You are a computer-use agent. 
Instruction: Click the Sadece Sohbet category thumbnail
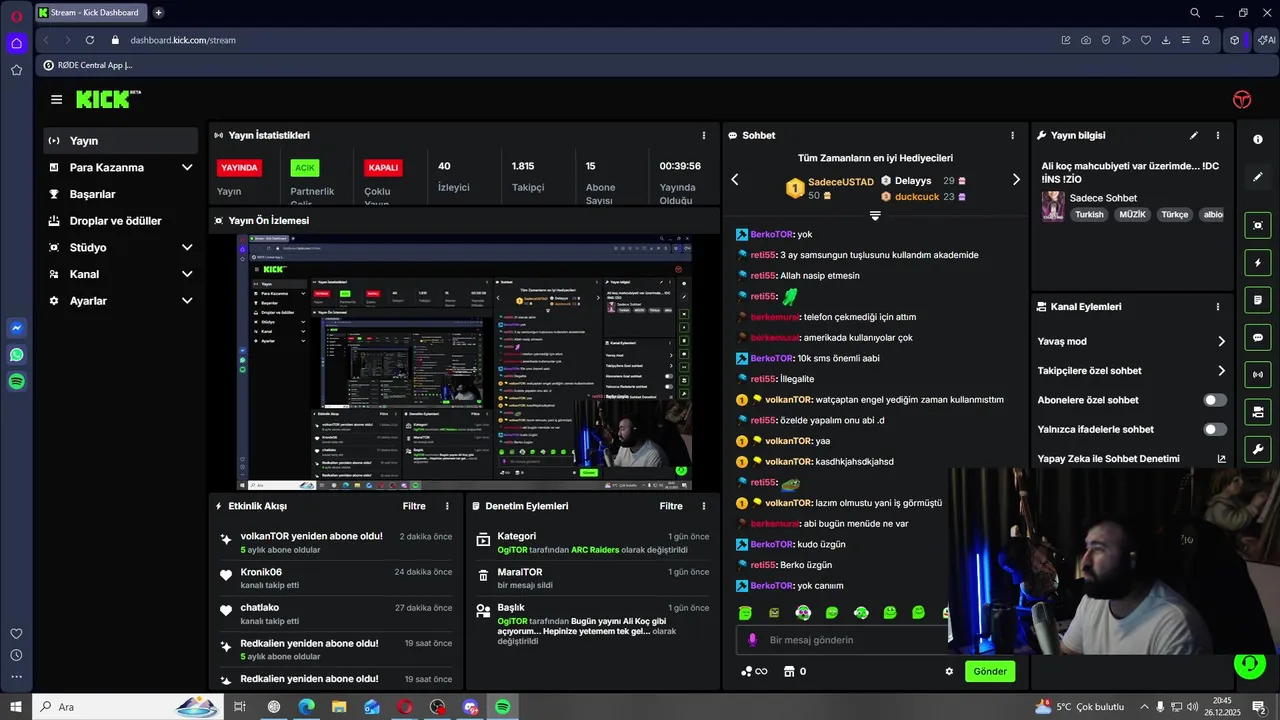coord(1053,206)
